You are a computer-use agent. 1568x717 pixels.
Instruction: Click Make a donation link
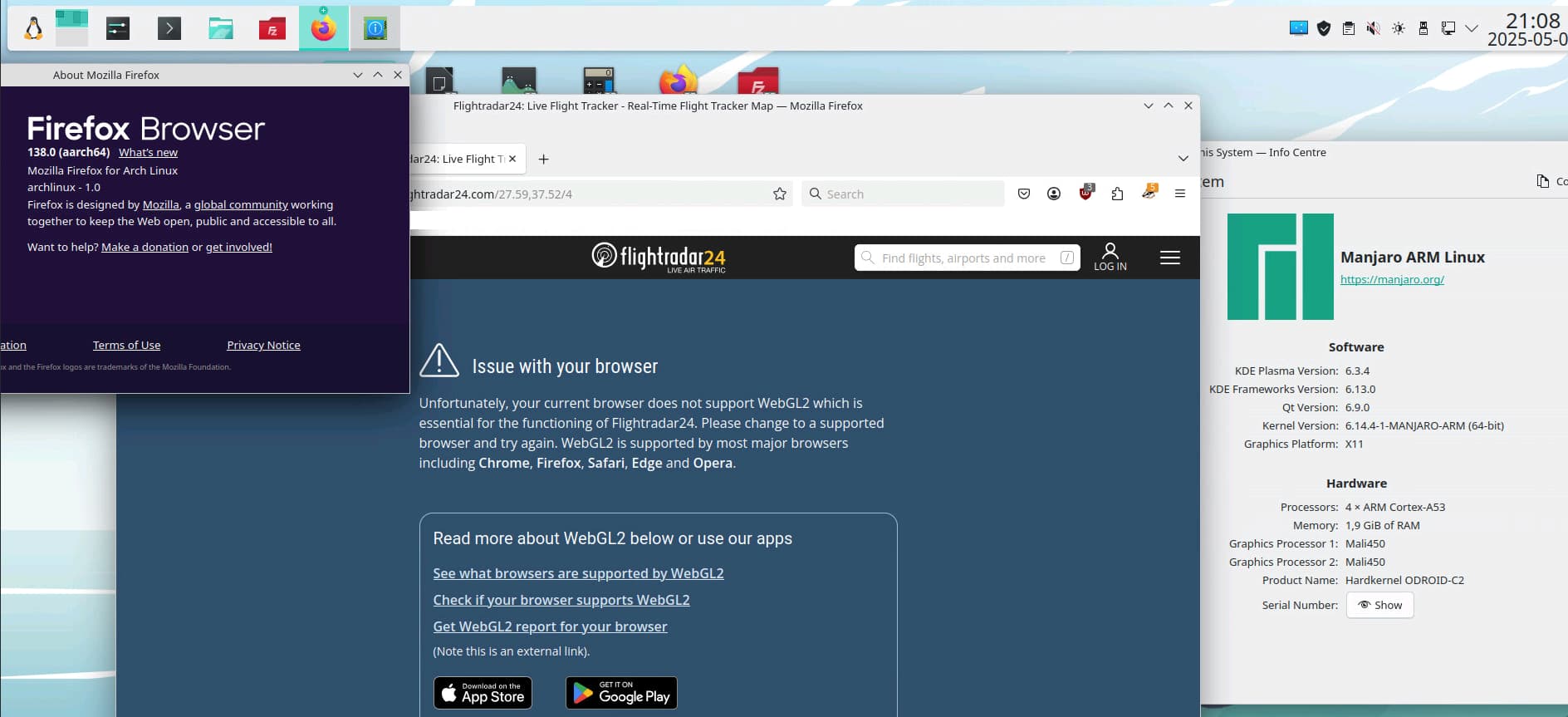[x=145, y=247]
